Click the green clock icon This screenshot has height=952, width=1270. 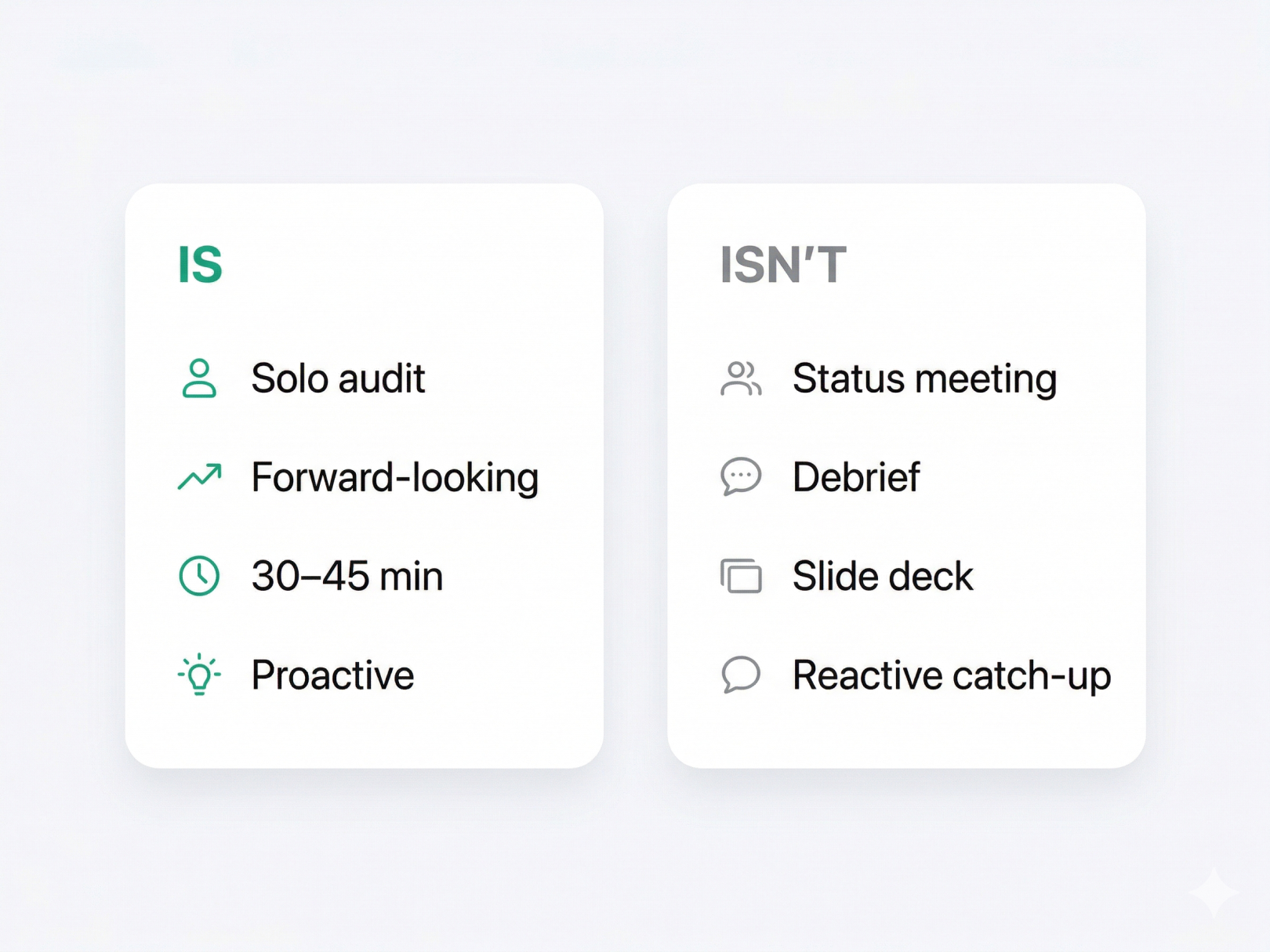199,576
